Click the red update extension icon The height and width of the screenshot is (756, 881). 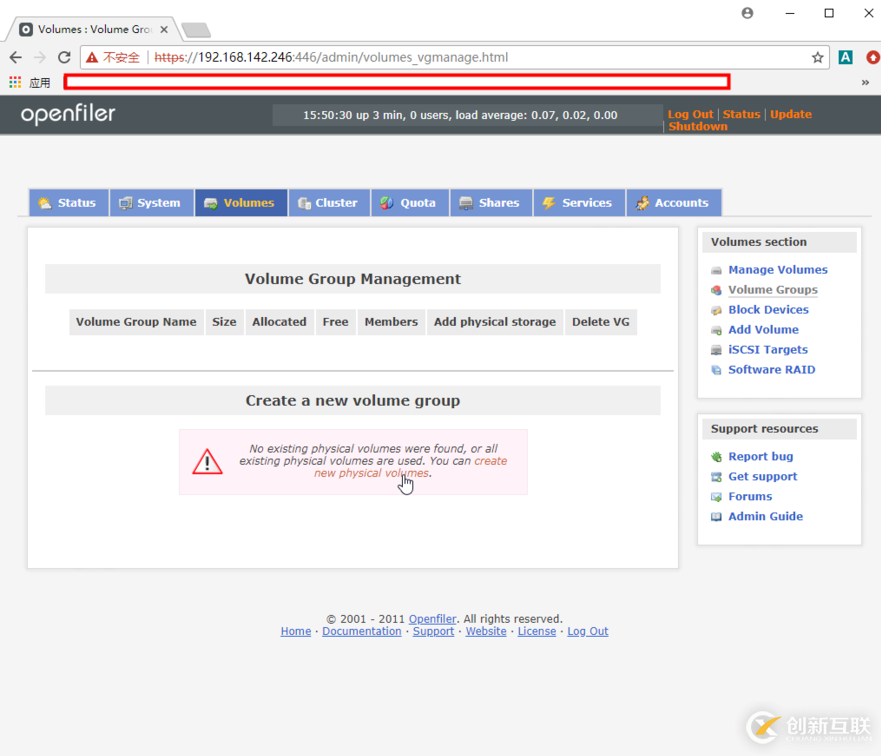click(872, 58)
